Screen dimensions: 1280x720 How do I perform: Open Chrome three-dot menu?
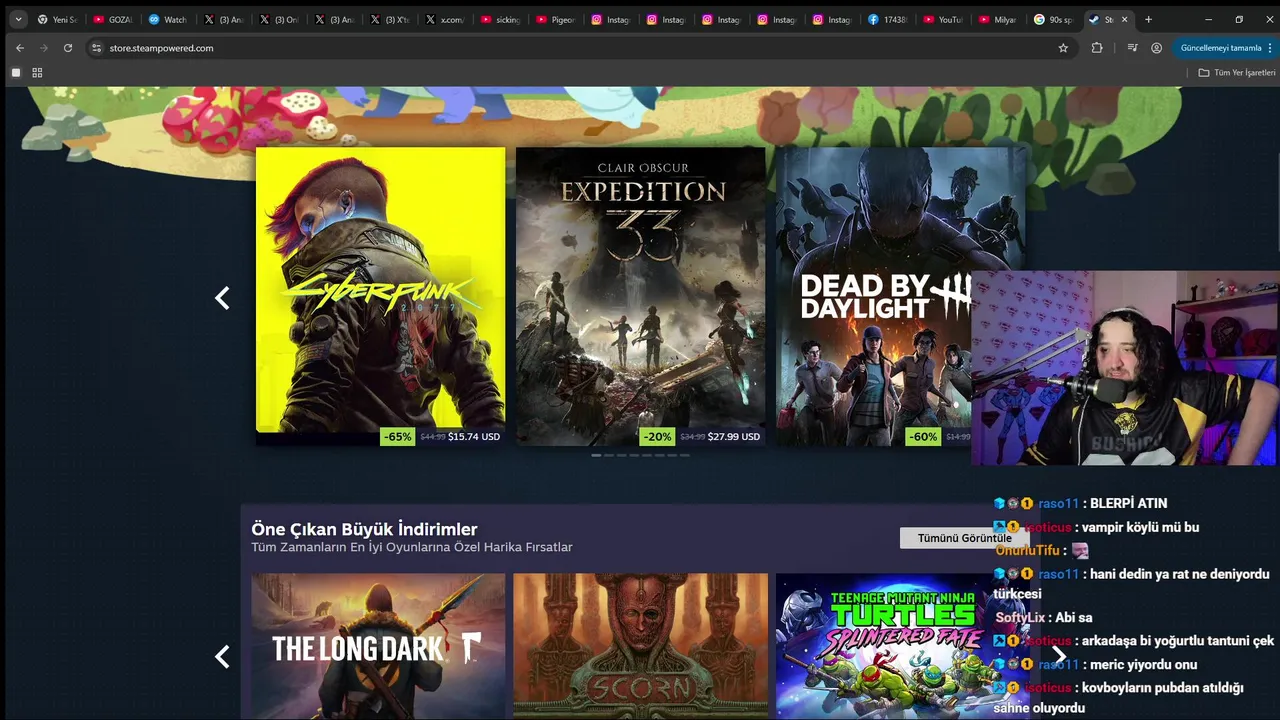[1270, 48]
